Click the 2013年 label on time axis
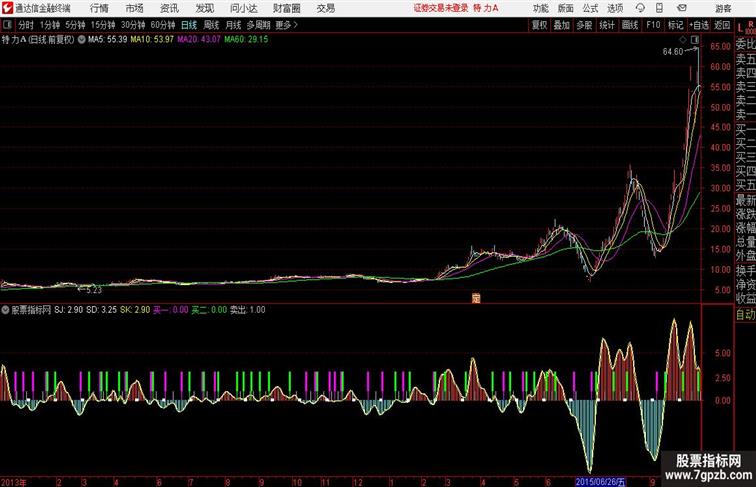Viewport: 756px width, 487px height. tap(14, 482)
